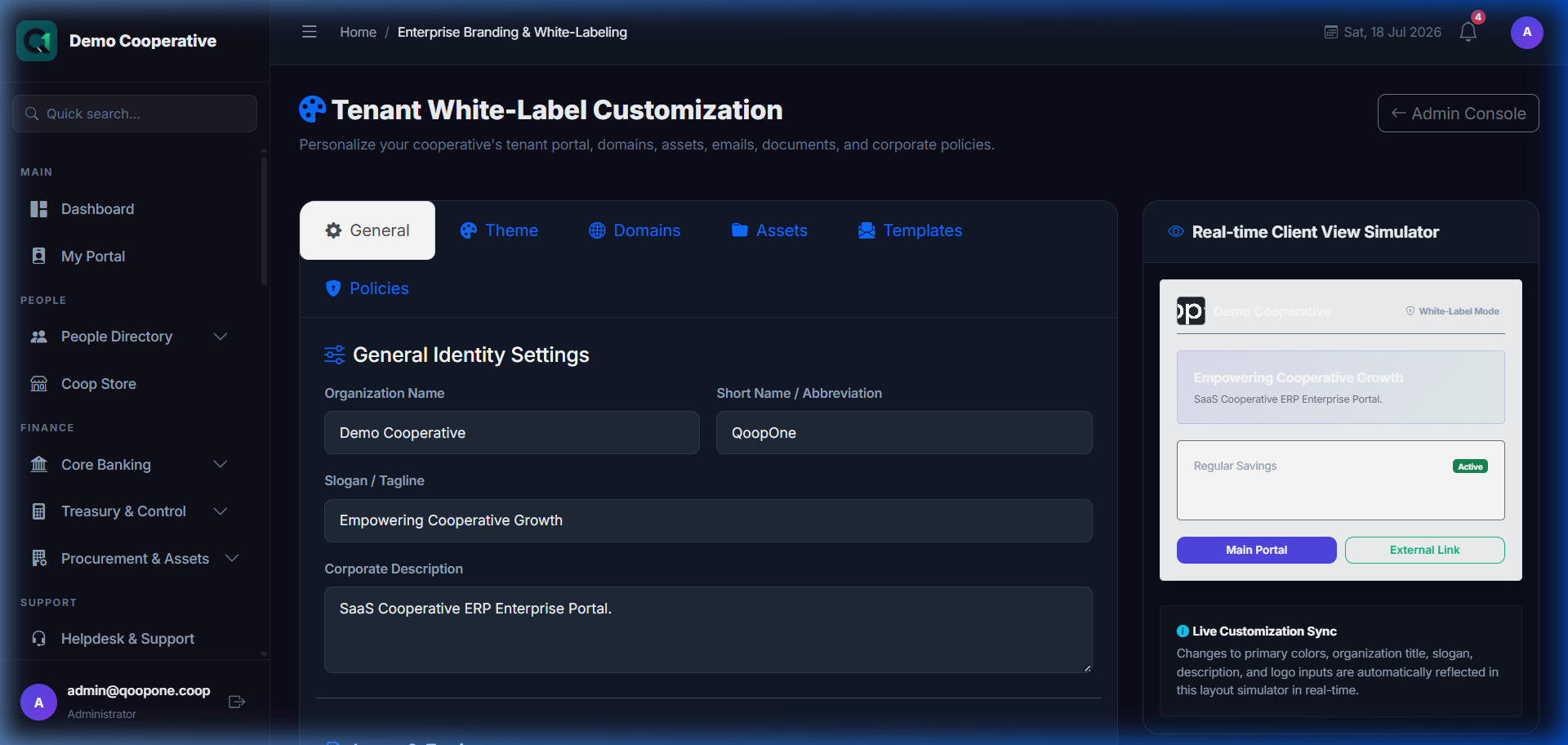
Task: Click the My Portal badge icon
Action: pyautogui.click(x=38, y=256)
